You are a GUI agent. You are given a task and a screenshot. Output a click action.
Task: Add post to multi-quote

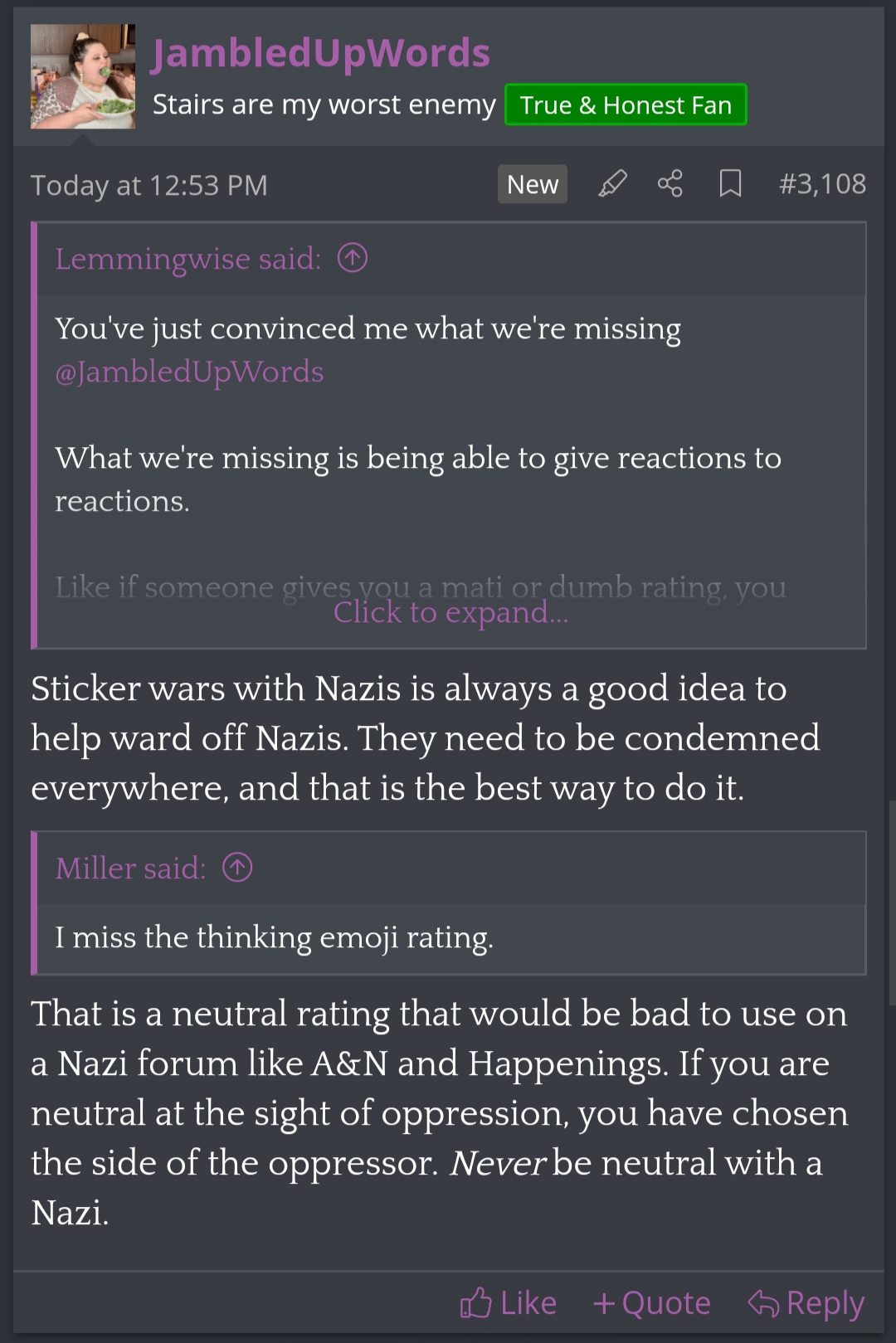pyautogui.click(x=652, y=1303)
